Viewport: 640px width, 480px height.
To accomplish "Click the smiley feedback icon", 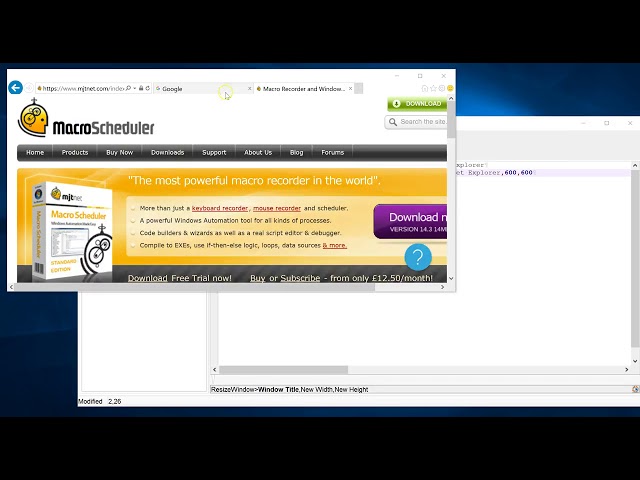I will click(450, 88).
